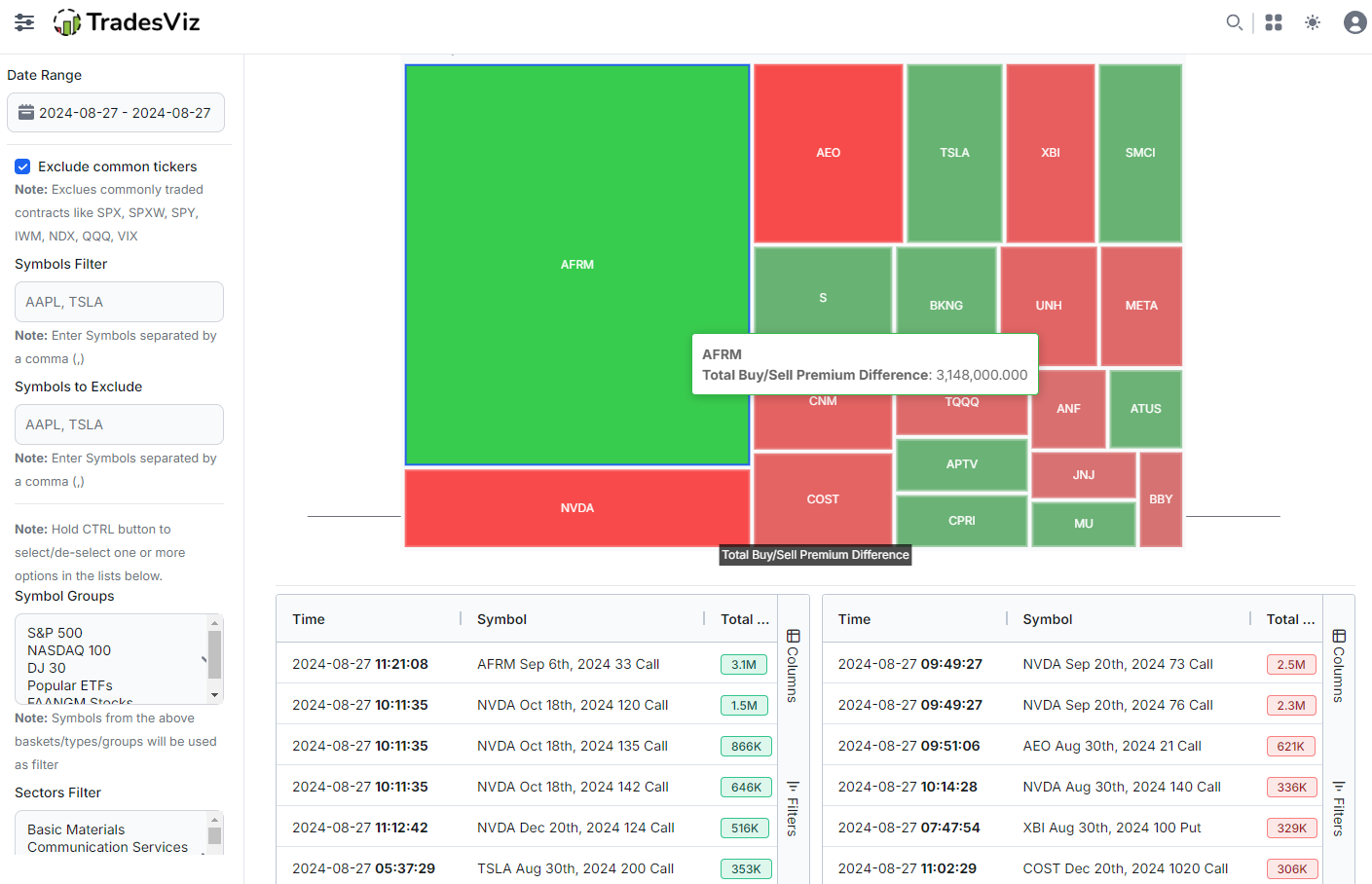Select Basic Materials sector
This screenshot has height=884, width=1372.
pyautogui.click(x=76, y=829)
